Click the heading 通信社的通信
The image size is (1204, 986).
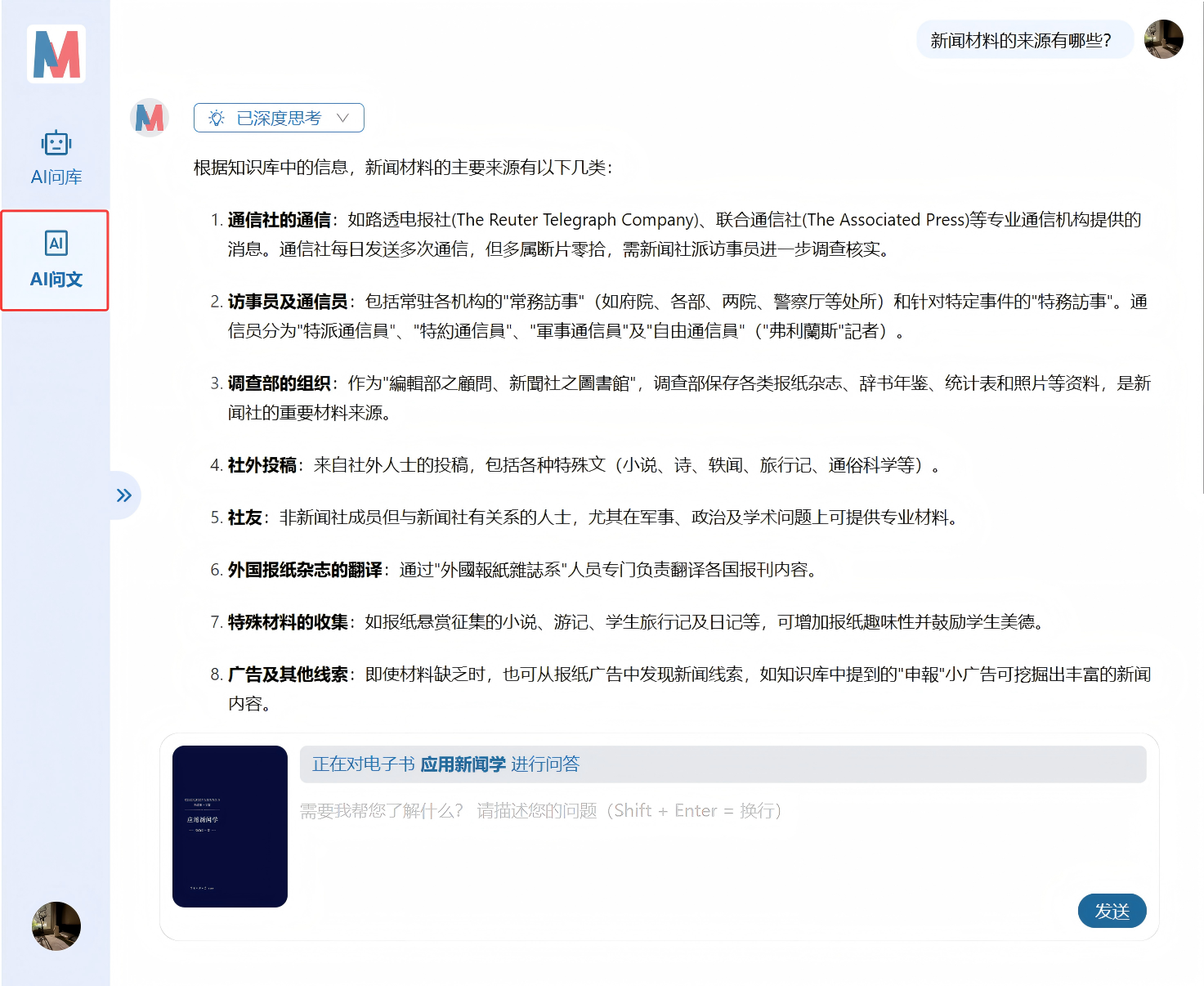click(279, 220)
